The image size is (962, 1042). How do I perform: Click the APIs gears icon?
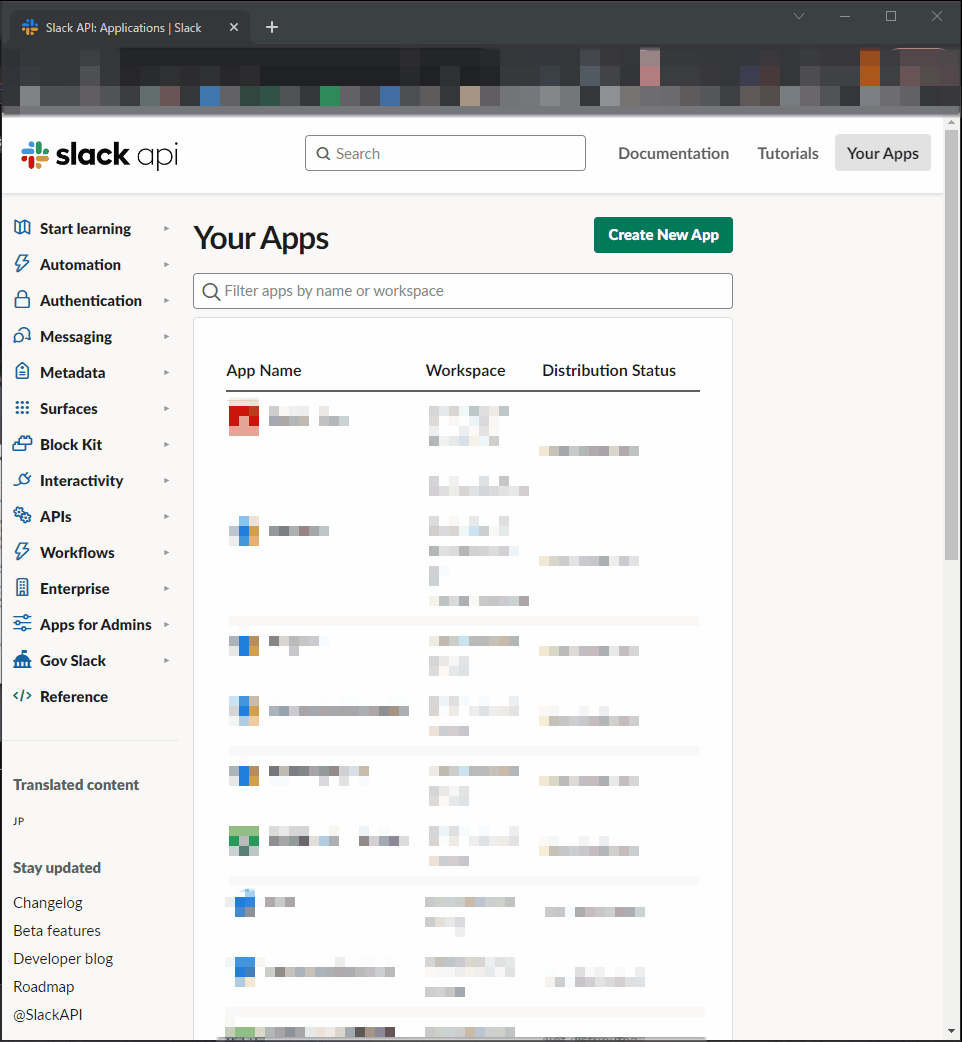22,515
